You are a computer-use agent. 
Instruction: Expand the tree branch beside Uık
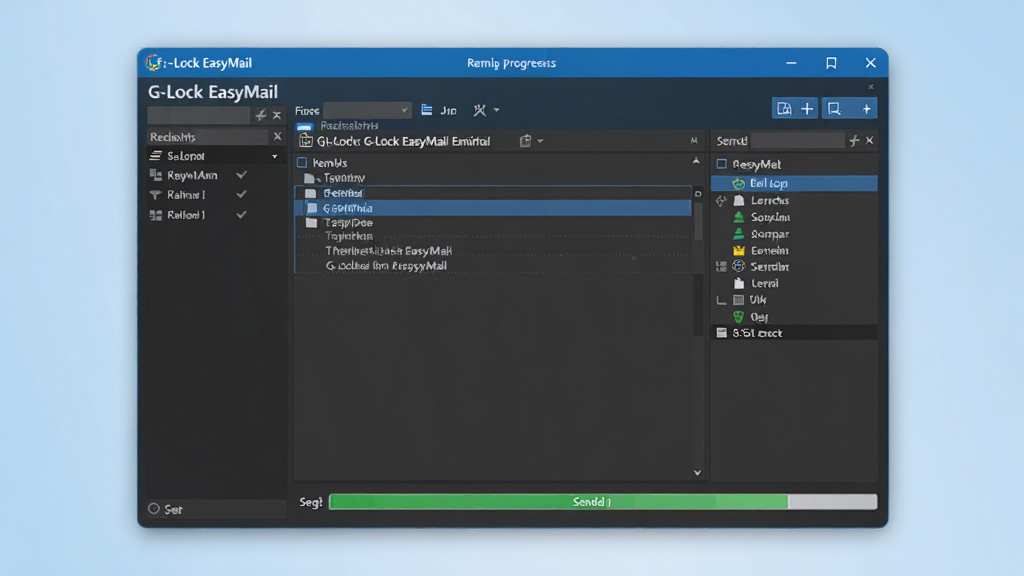point(721,300)
